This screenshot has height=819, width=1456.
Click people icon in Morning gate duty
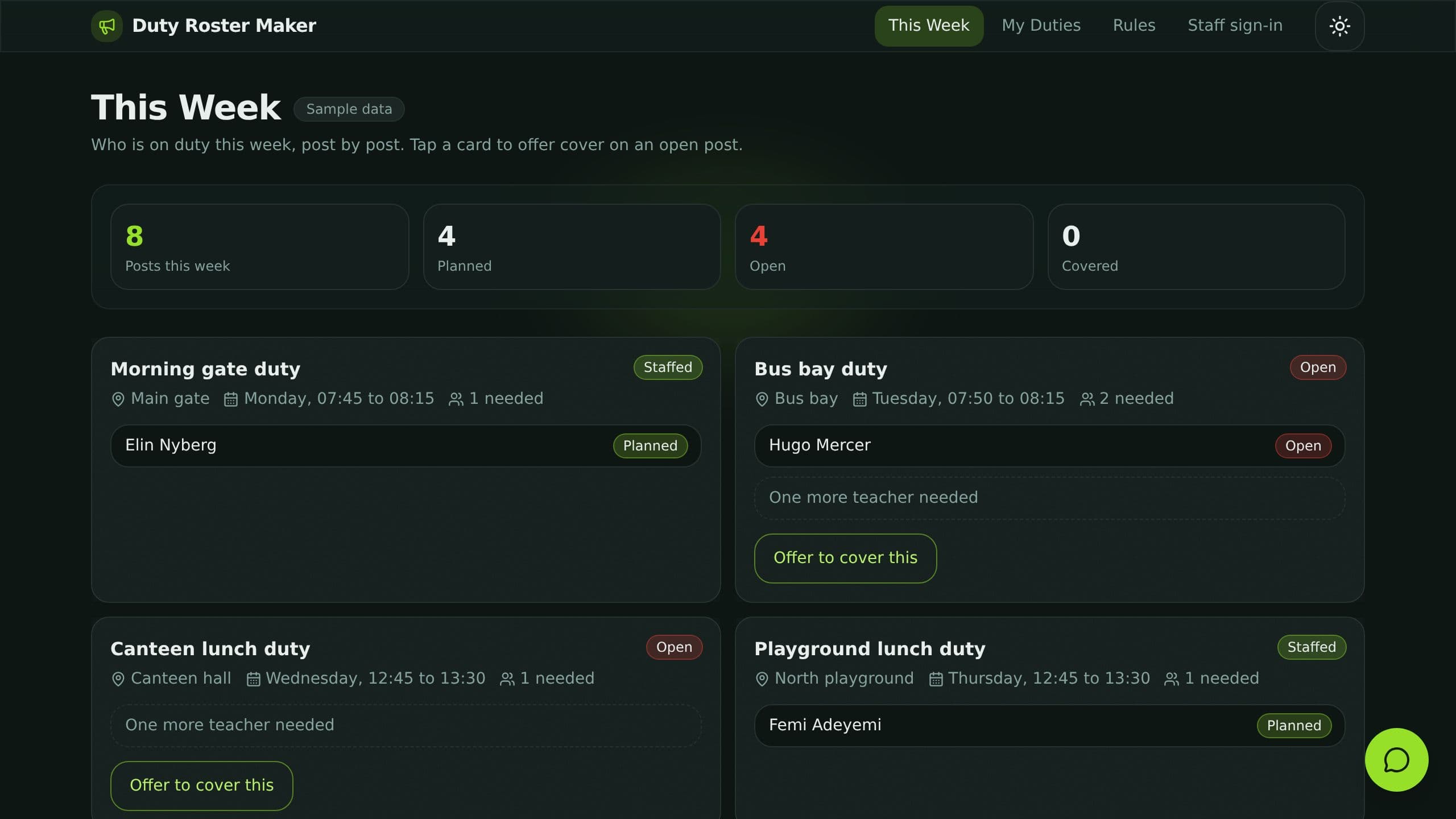point(456,399)
